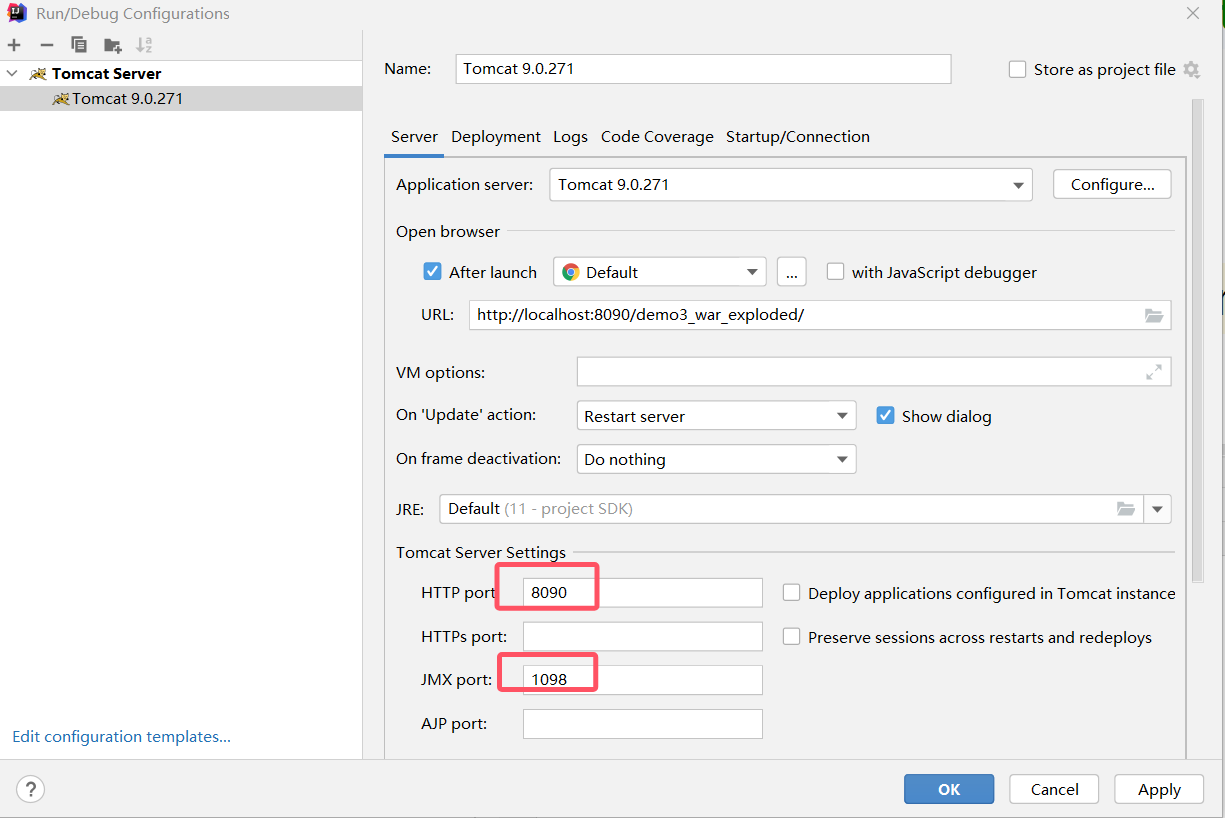Enable Preserve sessions across restarts and redeploys
Image resolution: width=1225 pixels, height=818 pixels.
[791, 637]
